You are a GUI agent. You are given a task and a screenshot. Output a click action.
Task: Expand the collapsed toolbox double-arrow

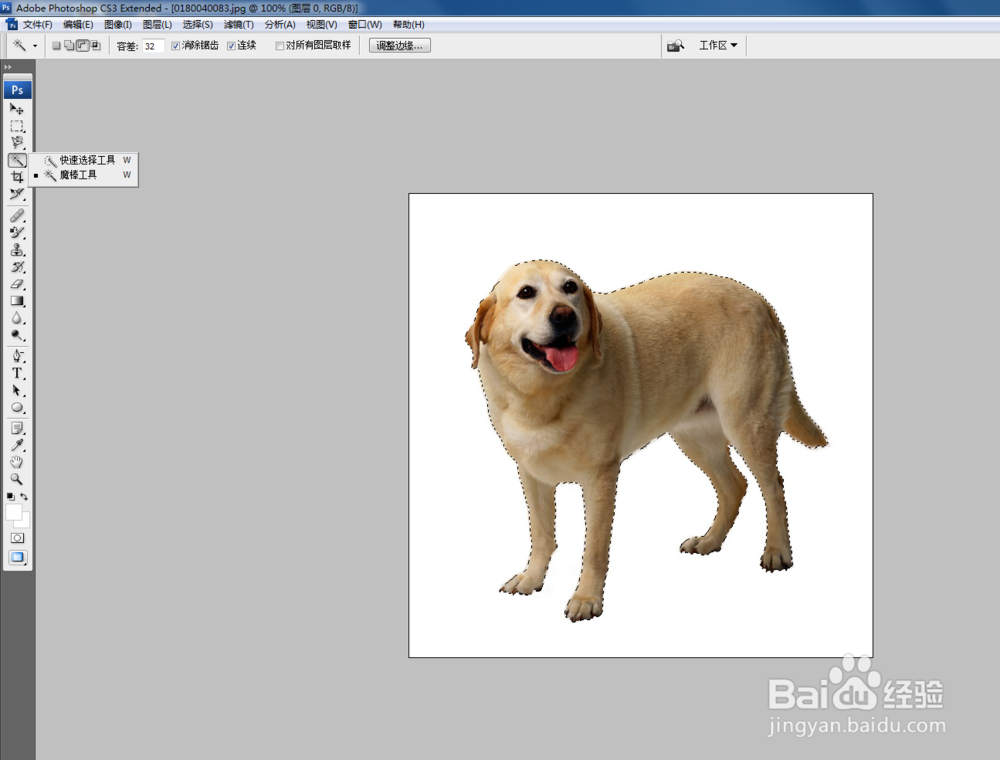pos(7,67)
